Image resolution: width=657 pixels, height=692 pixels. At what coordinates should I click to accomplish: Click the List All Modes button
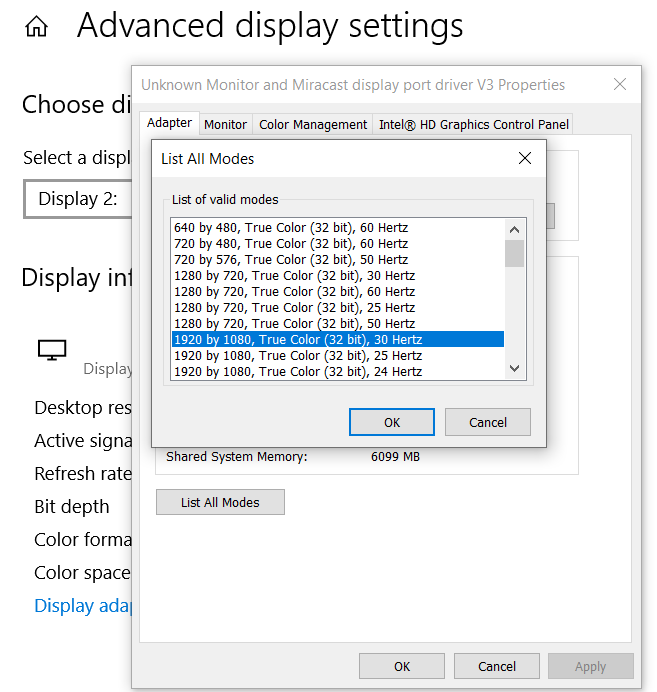point(220,502)
